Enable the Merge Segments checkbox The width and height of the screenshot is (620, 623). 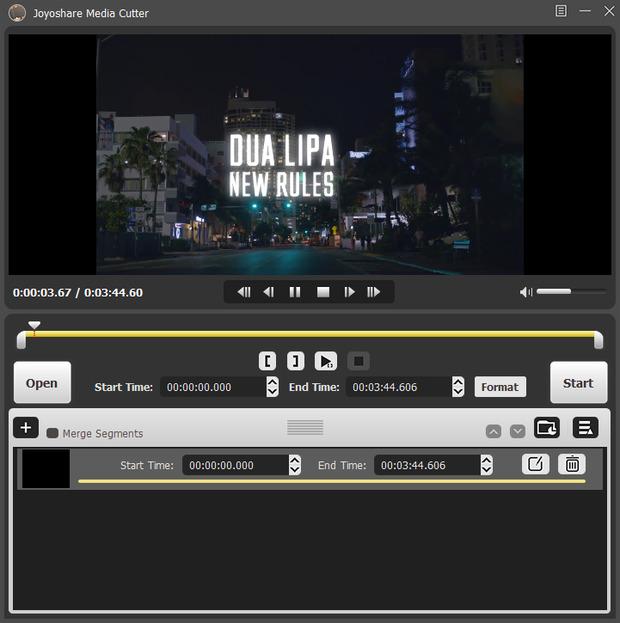coord(52,433)
